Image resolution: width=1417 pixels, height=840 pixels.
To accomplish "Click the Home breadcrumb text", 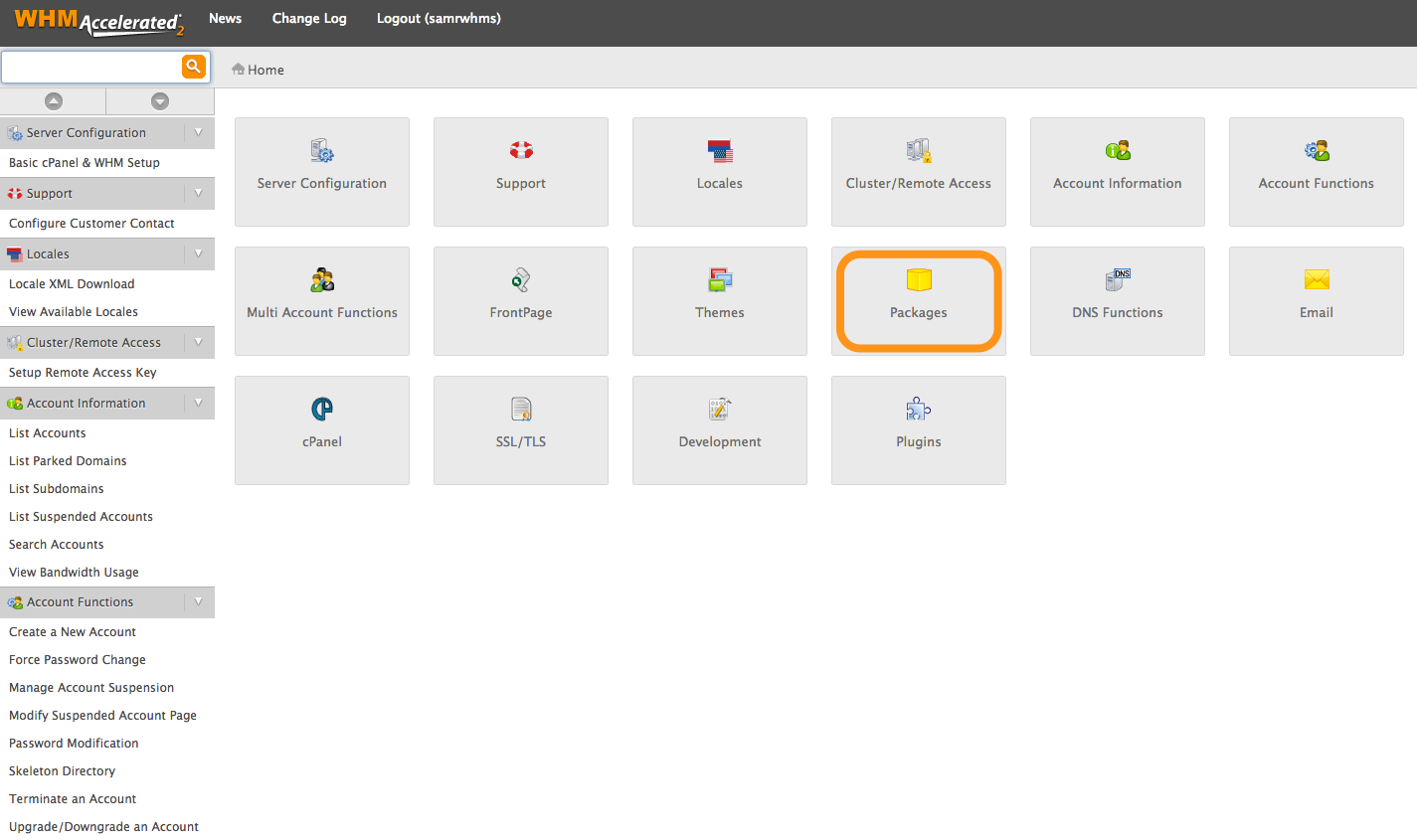I will point(266,70).
